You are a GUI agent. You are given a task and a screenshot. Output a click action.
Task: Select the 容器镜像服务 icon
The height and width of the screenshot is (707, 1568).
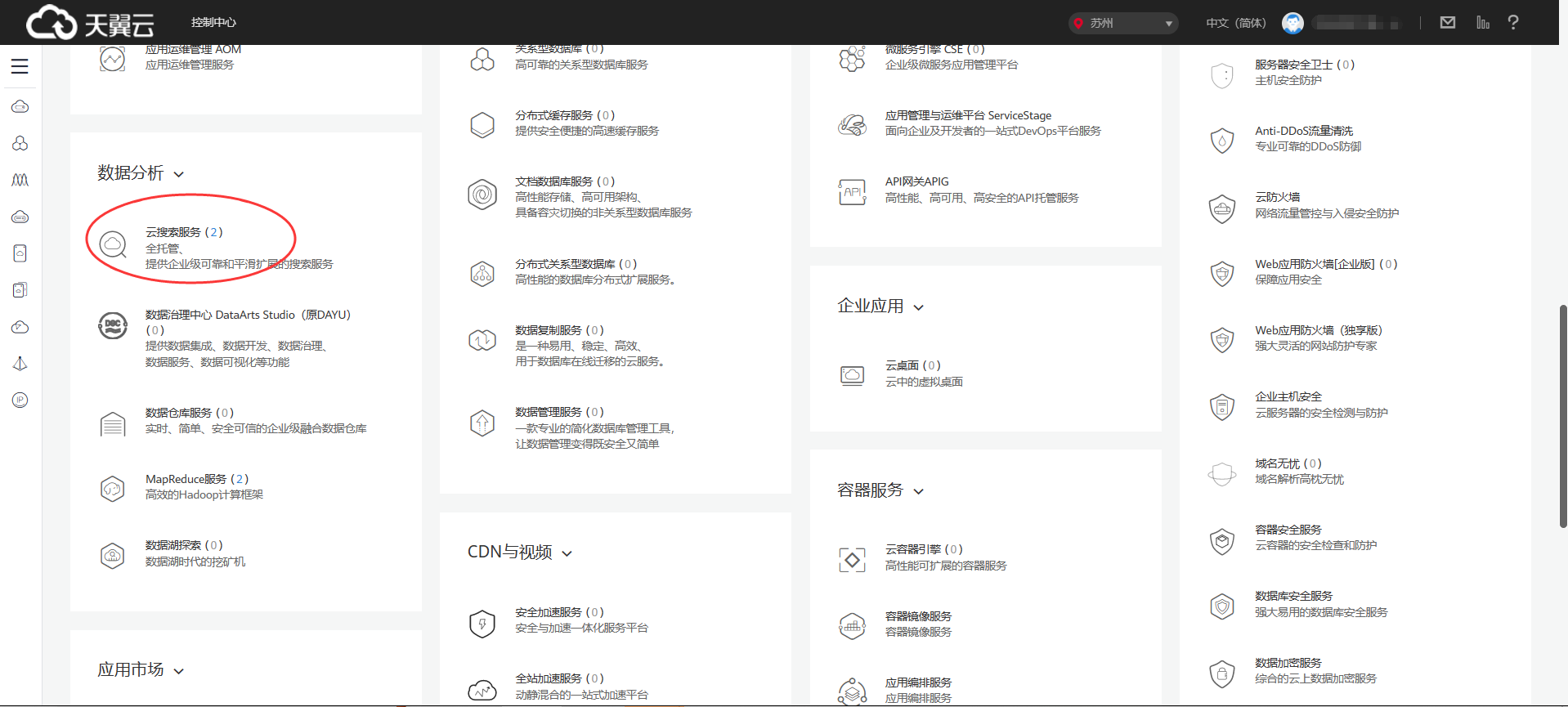coord(852,626)
